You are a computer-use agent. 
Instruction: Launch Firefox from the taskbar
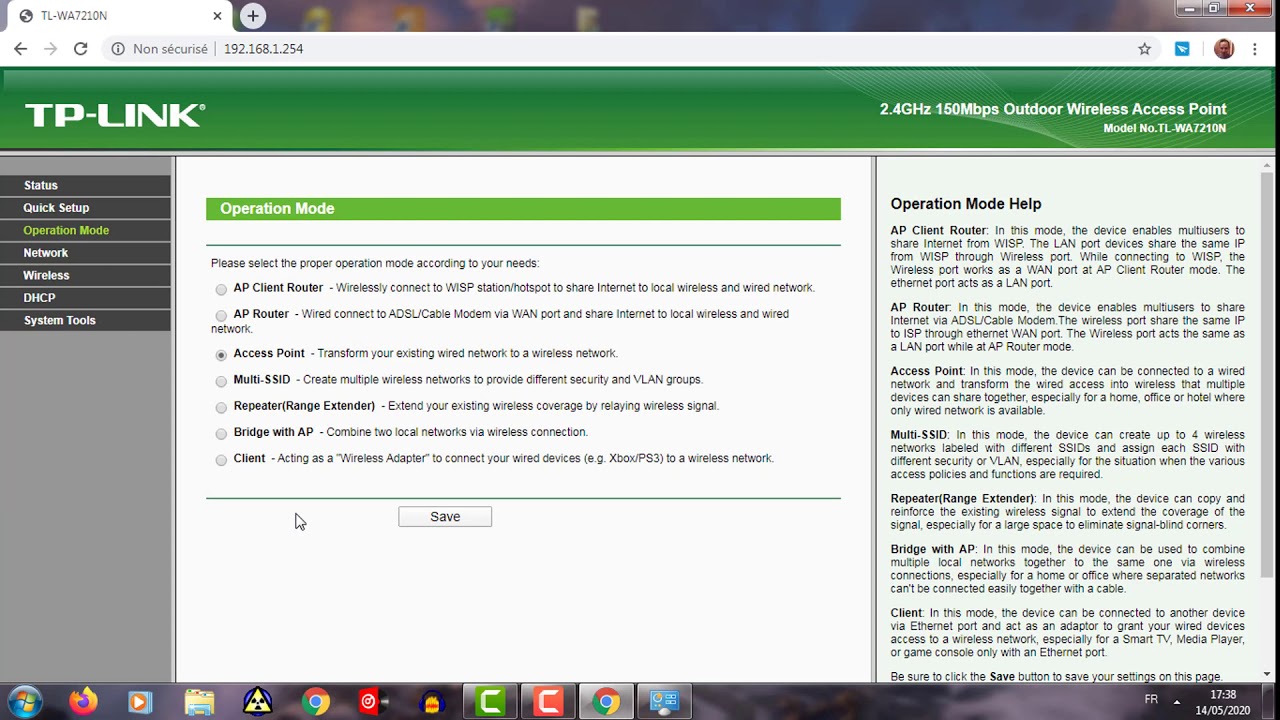tap(84, 701)
